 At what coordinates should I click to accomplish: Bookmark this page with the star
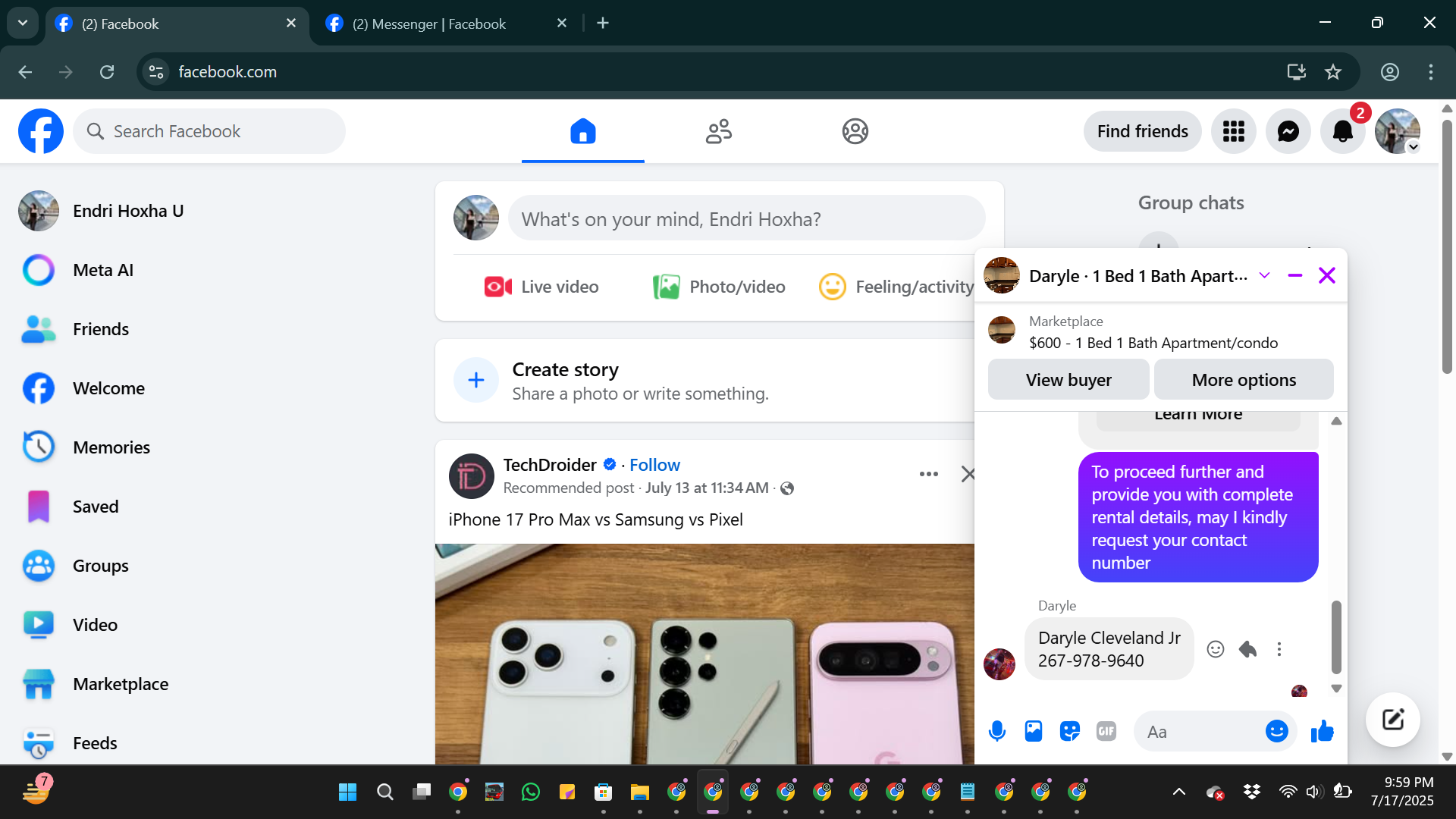pos(1333,72)
